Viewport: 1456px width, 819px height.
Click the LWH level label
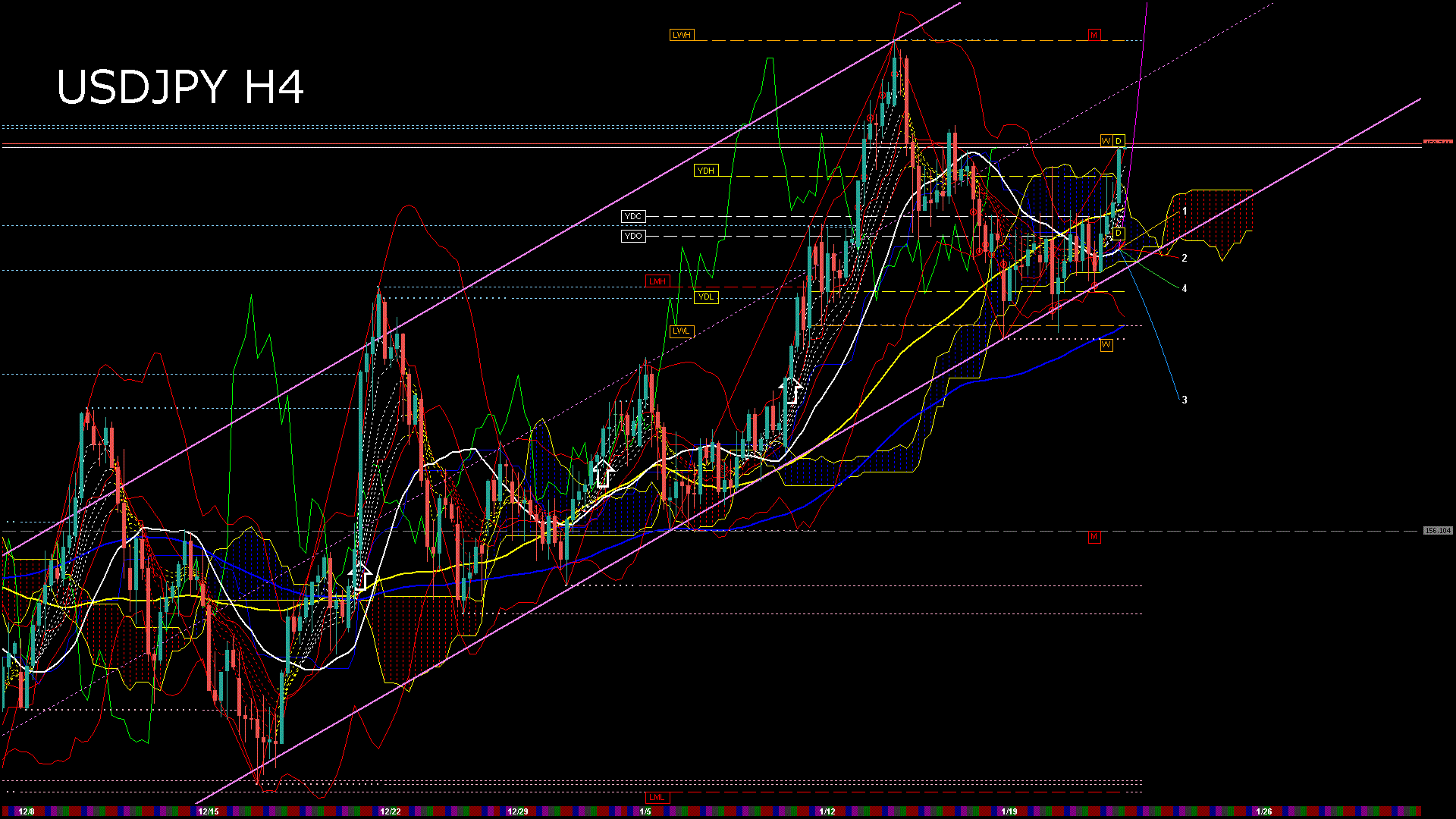(x=682, y=34)
